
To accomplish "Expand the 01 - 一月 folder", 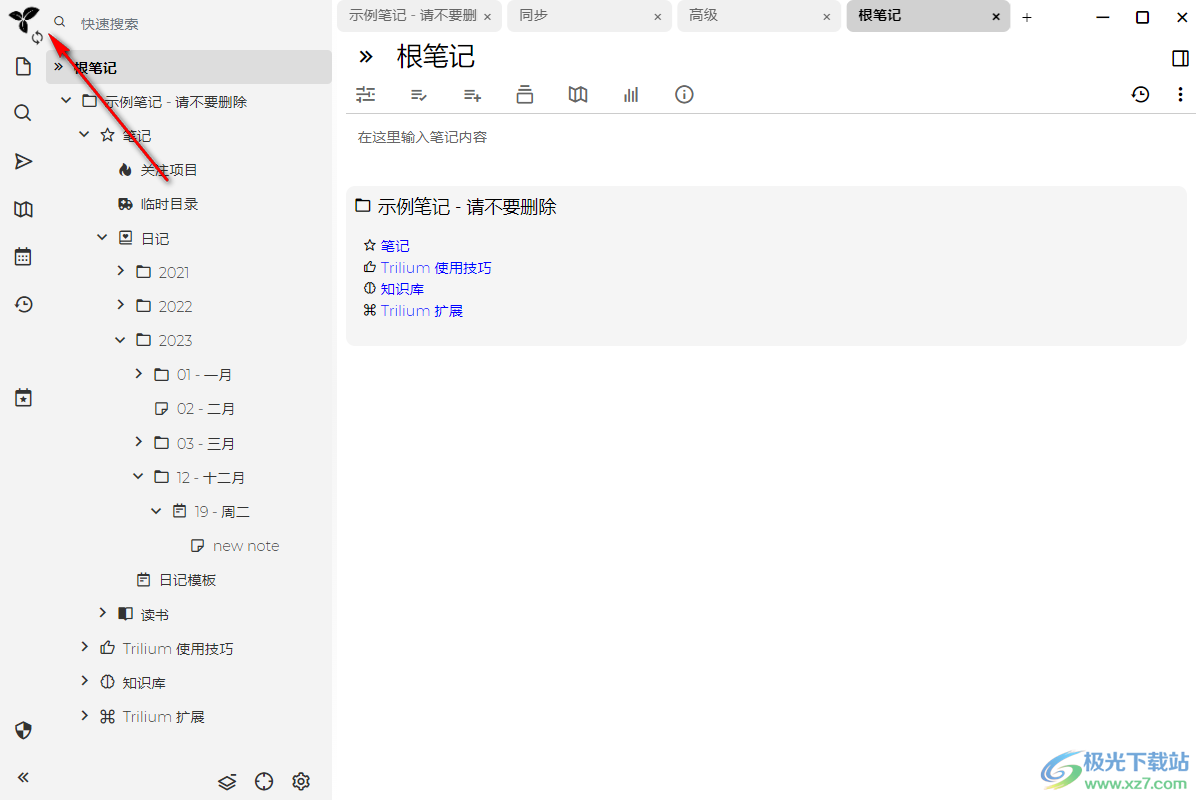I will (x=138, y=374).
